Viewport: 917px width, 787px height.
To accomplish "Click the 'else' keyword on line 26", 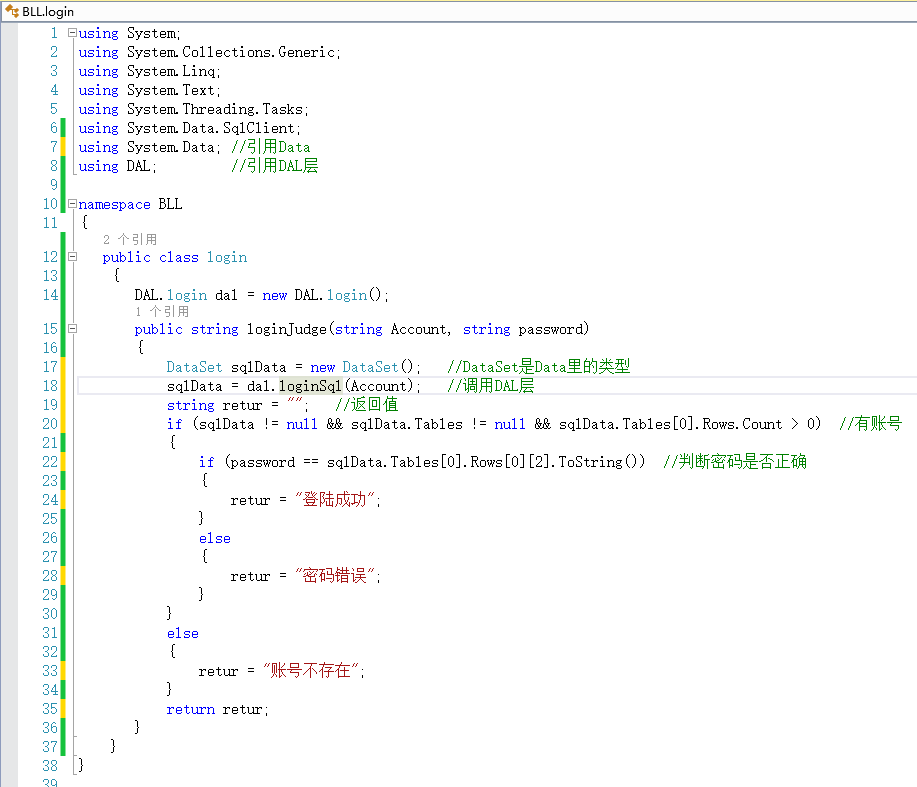I will [215, 538].
